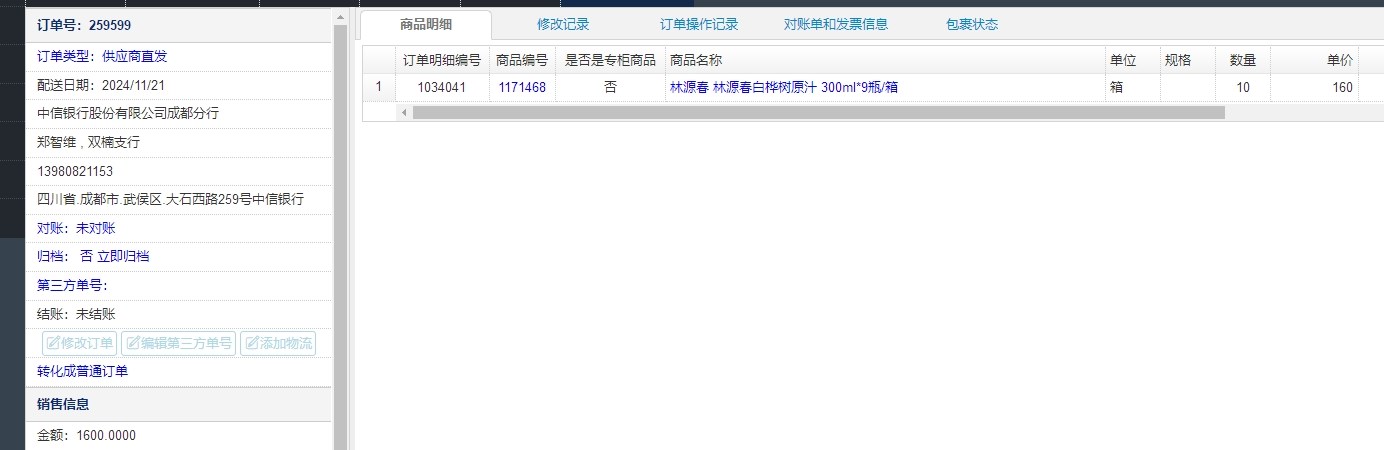The image size is (1384, 450).
Task: Click the 单价 column header
Action: click(1315, 60)
